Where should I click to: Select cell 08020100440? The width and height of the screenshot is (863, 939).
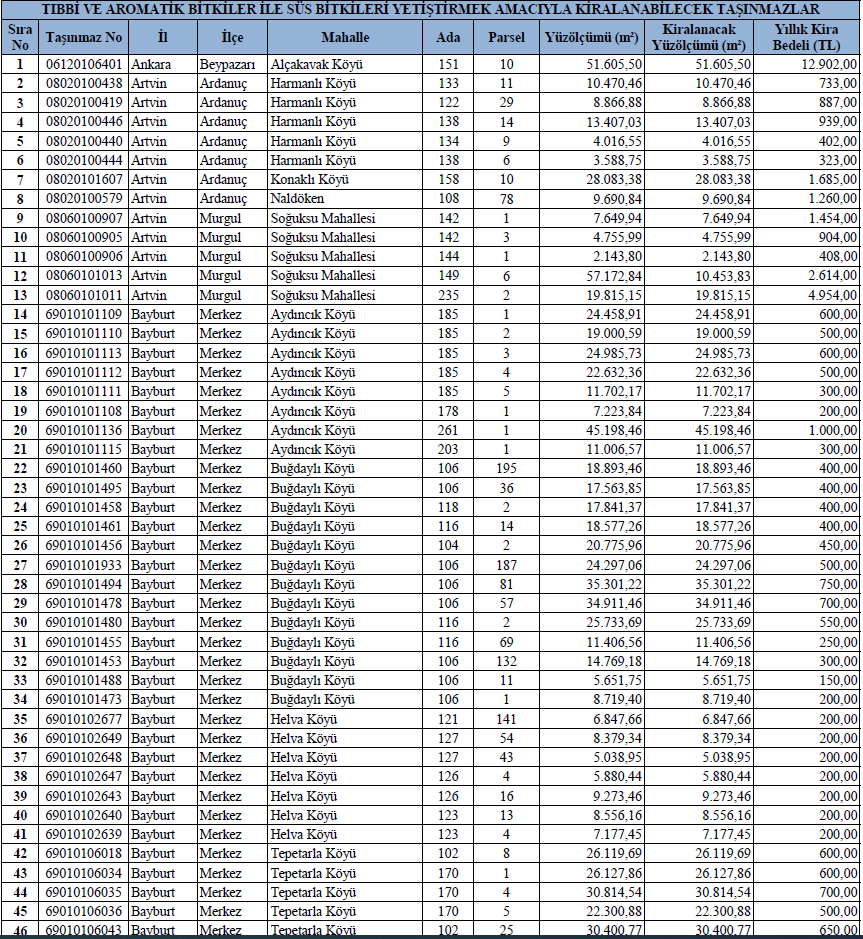(84, 141)
